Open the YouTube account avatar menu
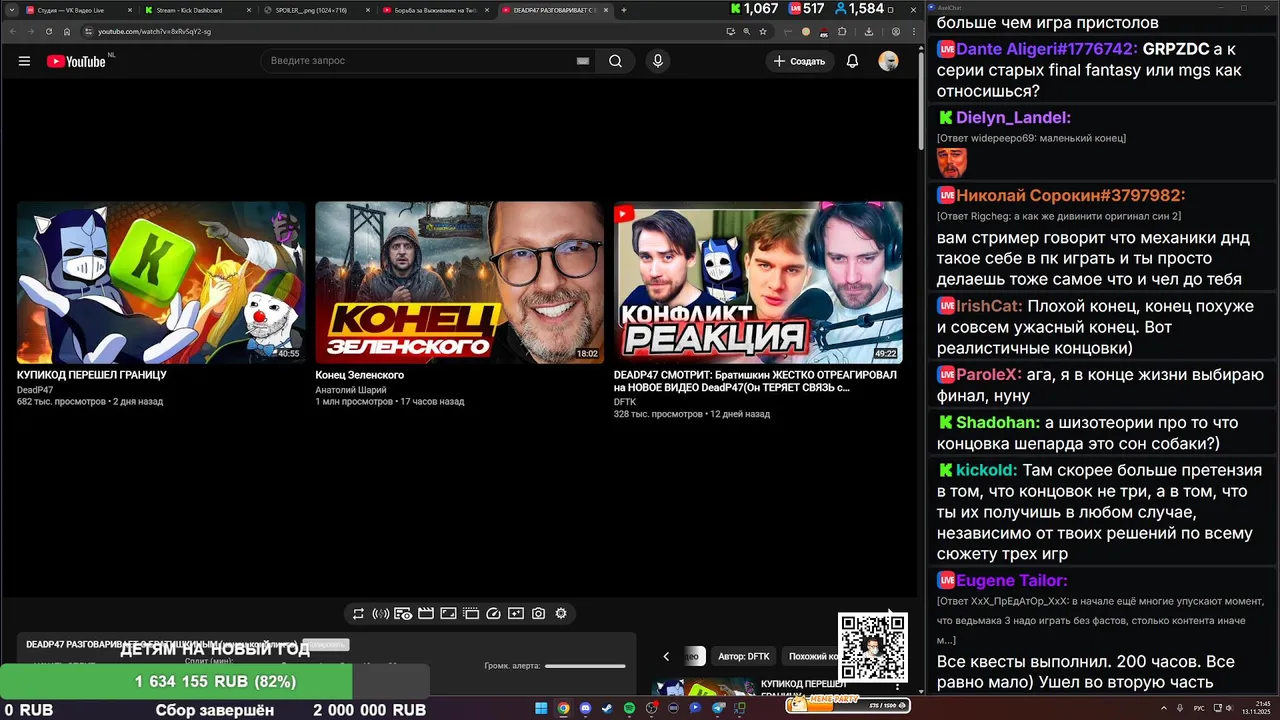This screenshot has height=720, width=1280. [x=888, y=61]
